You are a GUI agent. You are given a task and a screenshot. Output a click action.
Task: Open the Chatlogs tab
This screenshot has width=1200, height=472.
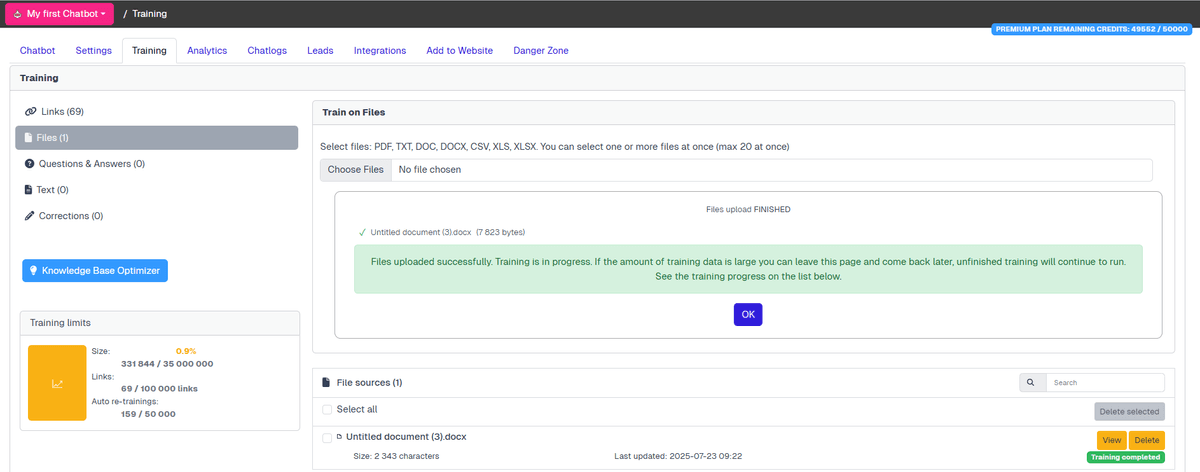(267, 51)
